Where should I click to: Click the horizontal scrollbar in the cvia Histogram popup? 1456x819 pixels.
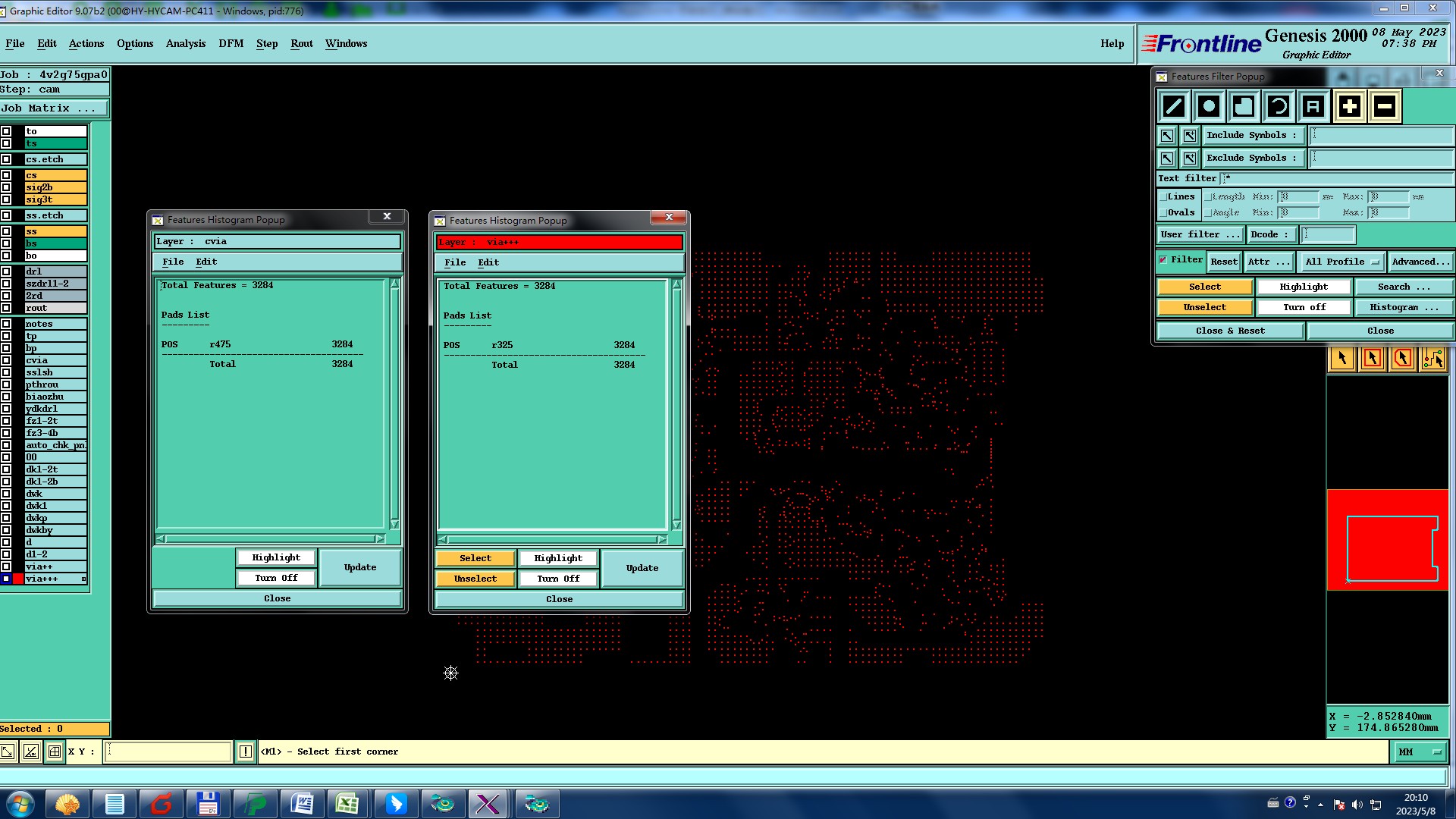point(271,539)
